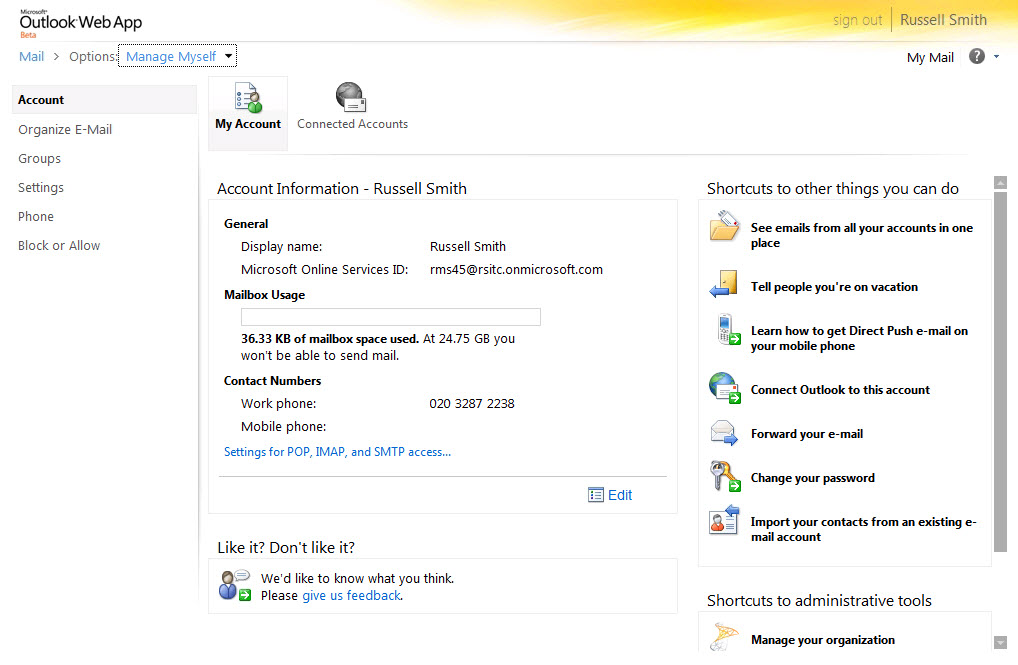Screen dimensions: 1018x665
Task: Select Organize E-Mail in the sidebar
Action: (65, 129)
